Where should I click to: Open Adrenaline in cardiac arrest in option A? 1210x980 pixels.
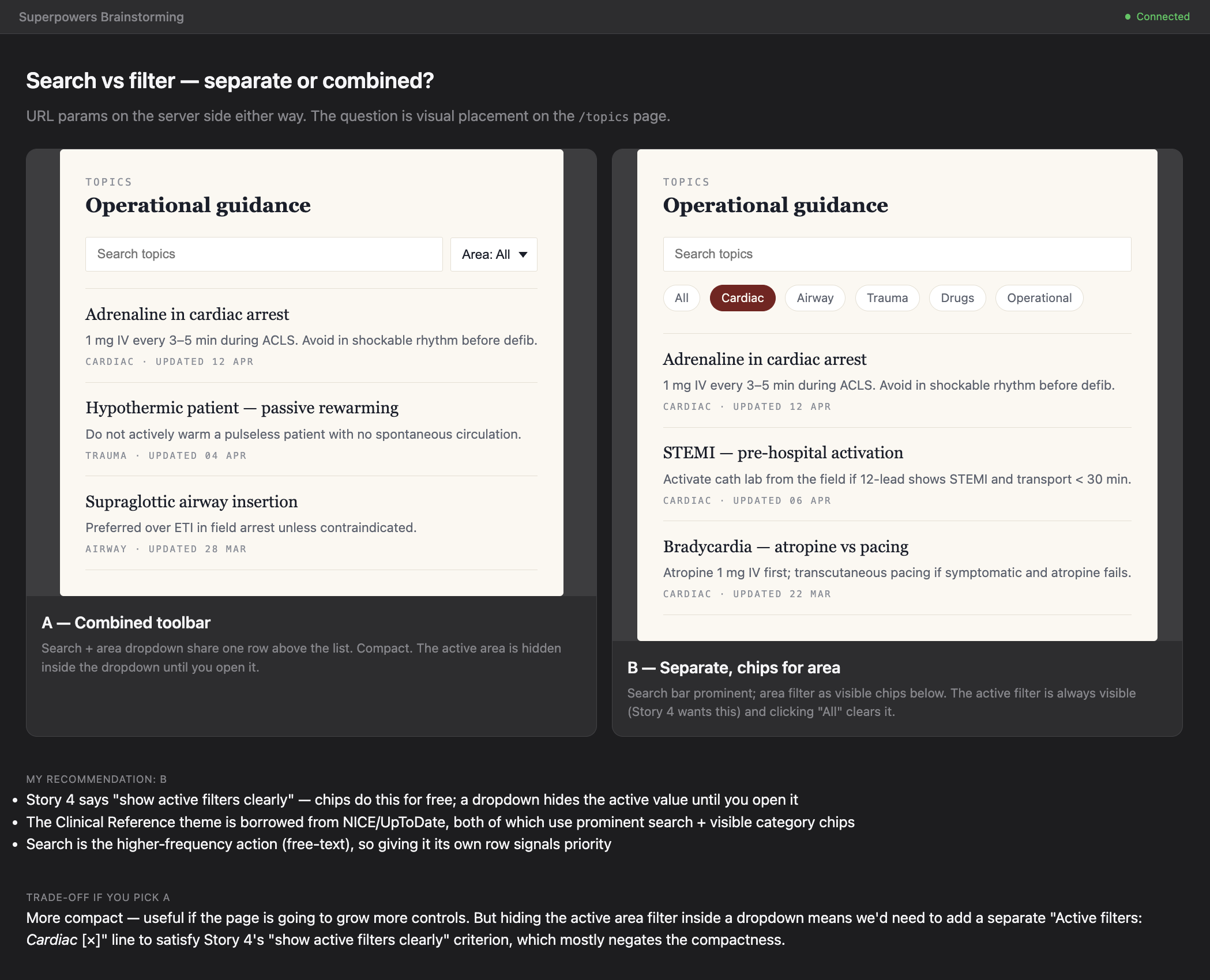click(x=187, y=314)
